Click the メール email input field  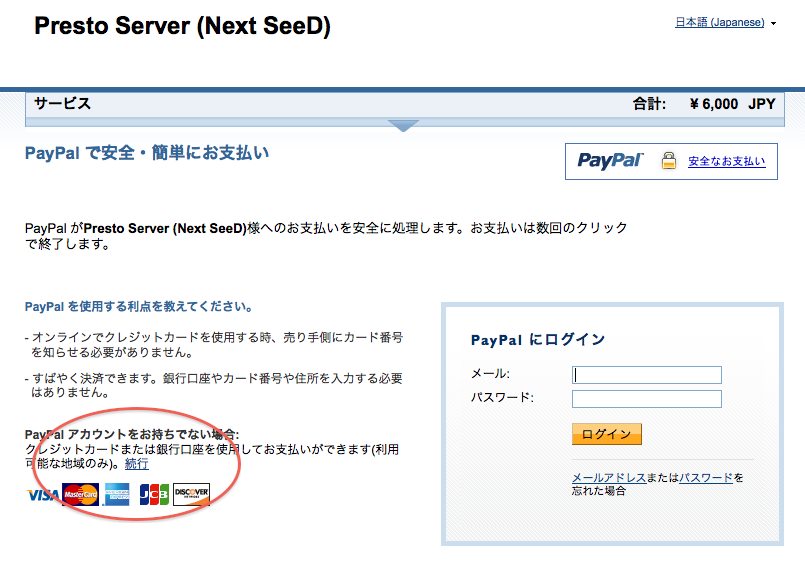(647, 375)
